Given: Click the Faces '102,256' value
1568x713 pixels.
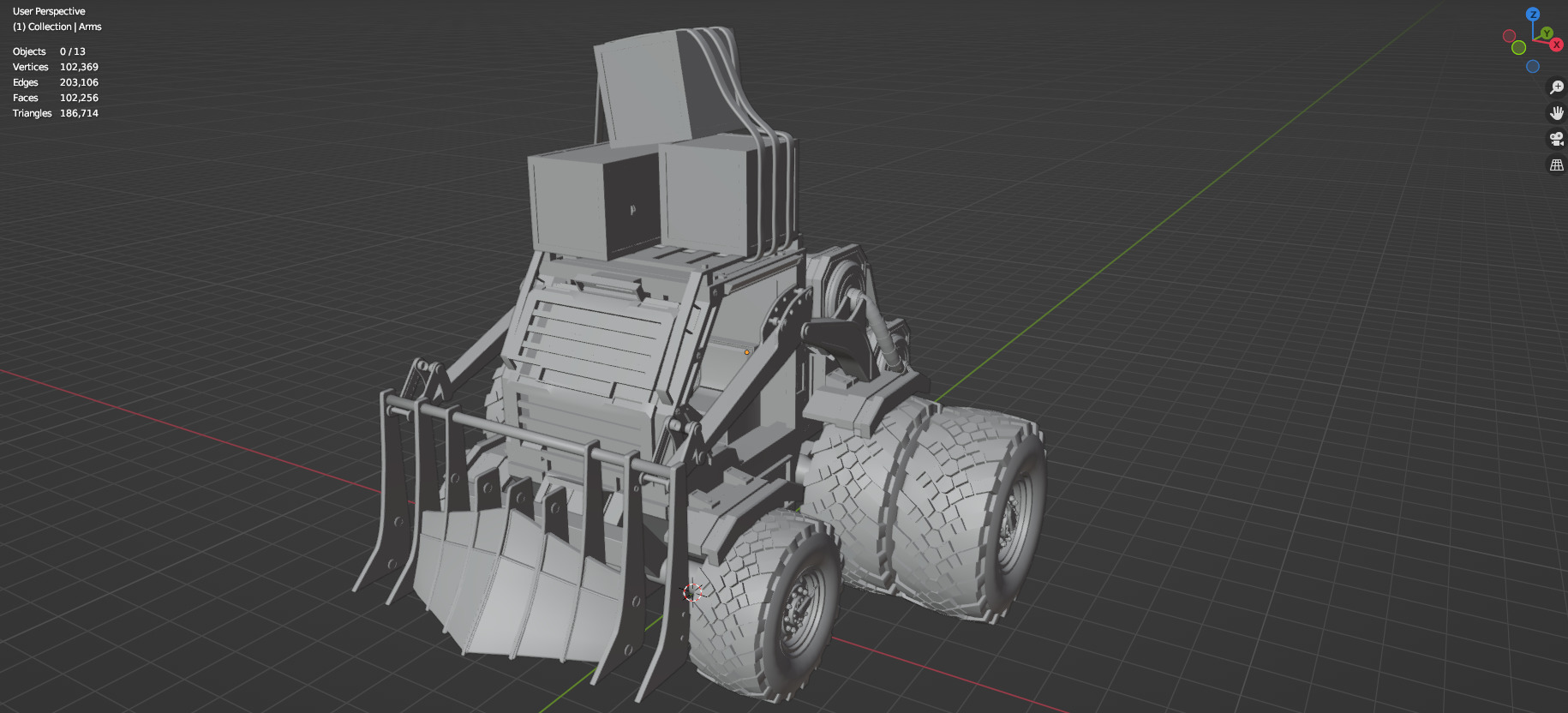Looking at the screenshot, I should tap(79, 98).
